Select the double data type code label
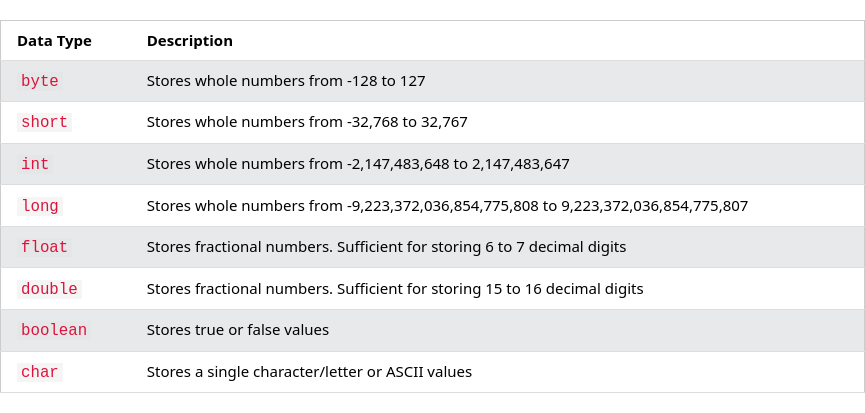 [x=49, y=289]
